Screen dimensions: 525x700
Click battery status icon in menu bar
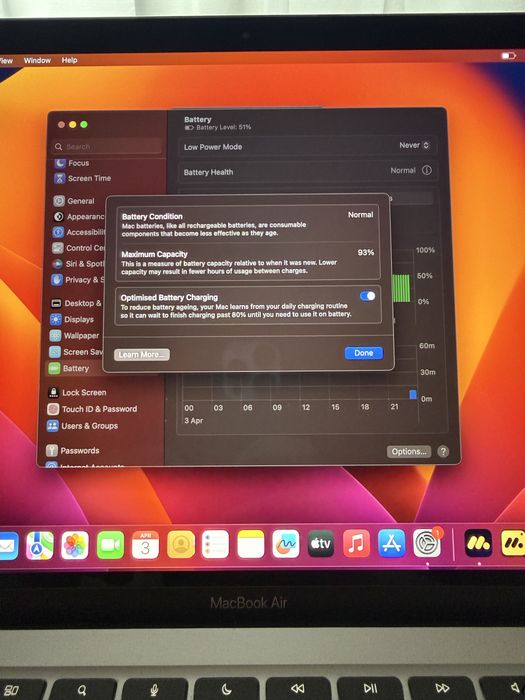(x=508, y=56)
